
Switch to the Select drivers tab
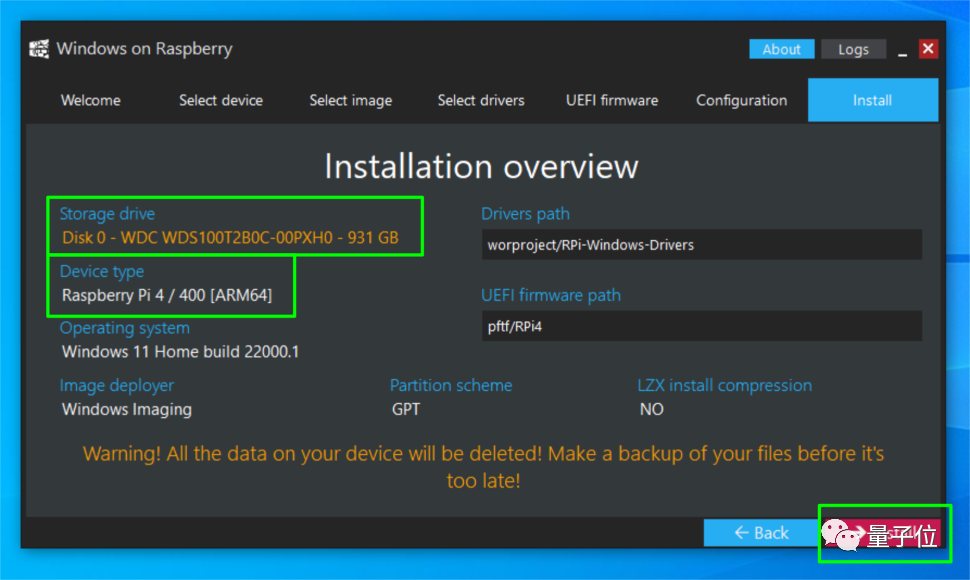[x=481, y=100]
